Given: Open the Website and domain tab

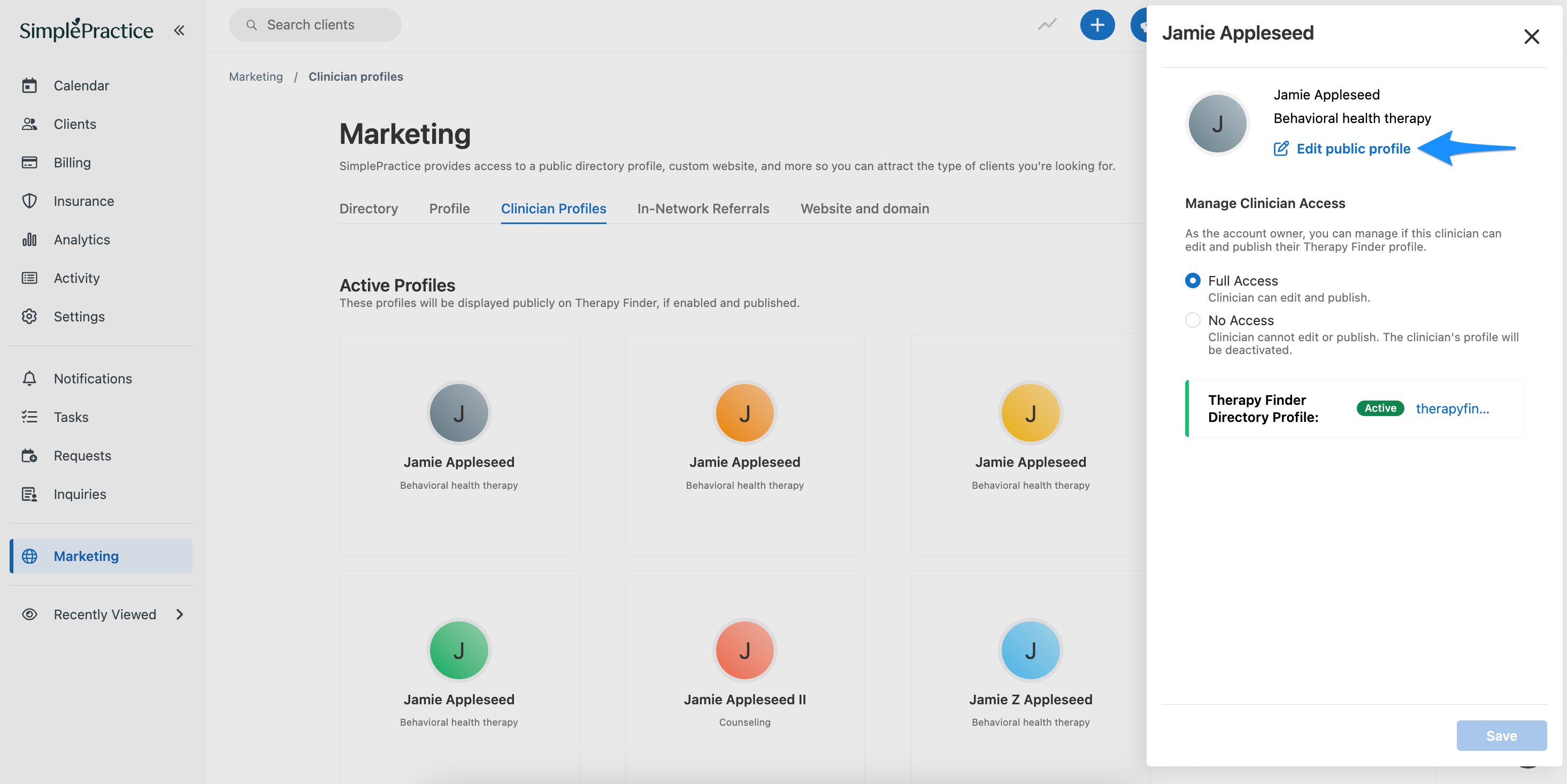Looking at the screenshot, I should pos(865,209).
